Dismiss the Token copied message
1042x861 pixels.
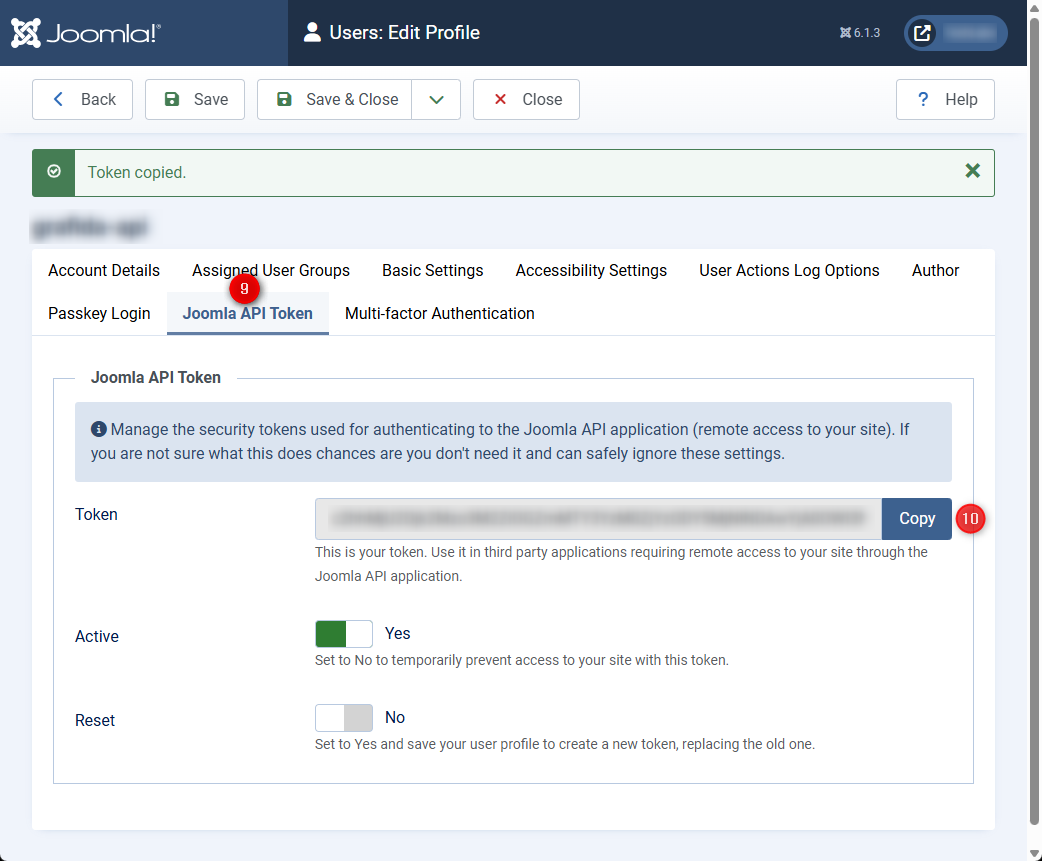click(972, 171)
